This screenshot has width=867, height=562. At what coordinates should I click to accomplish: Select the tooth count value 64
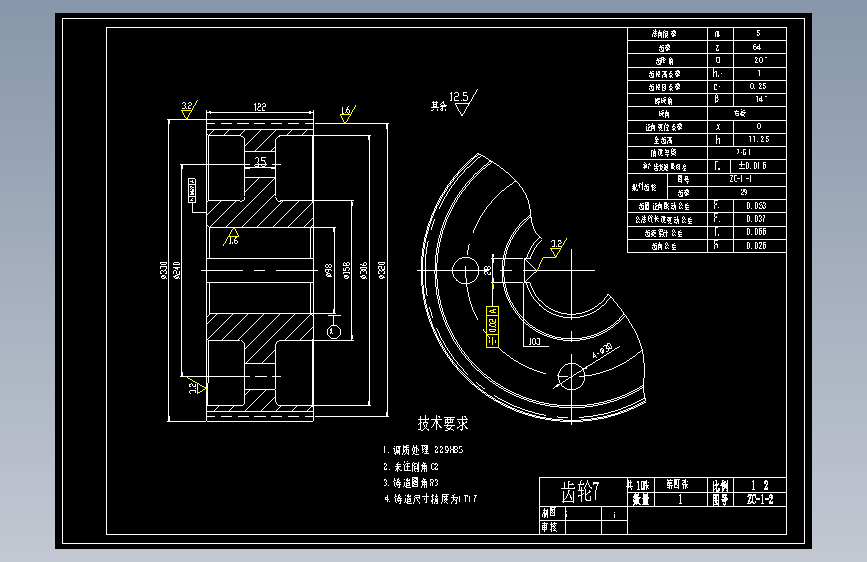pyautogui.click(x=757, y=47)
